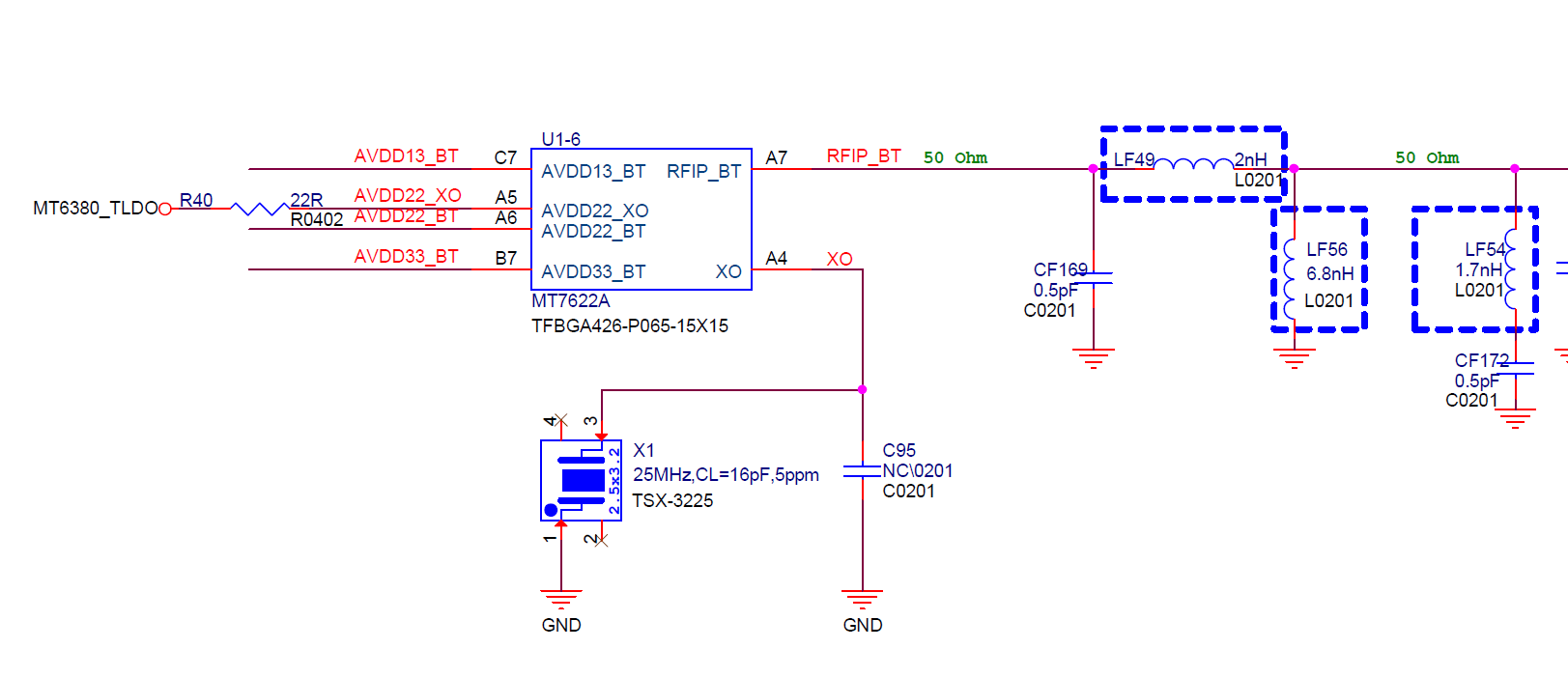This screenshot has height=677, width=1568.
Task: Click the no-connect X on X1 pin 4
Action: pyautogui.click(x=561, y=420)
